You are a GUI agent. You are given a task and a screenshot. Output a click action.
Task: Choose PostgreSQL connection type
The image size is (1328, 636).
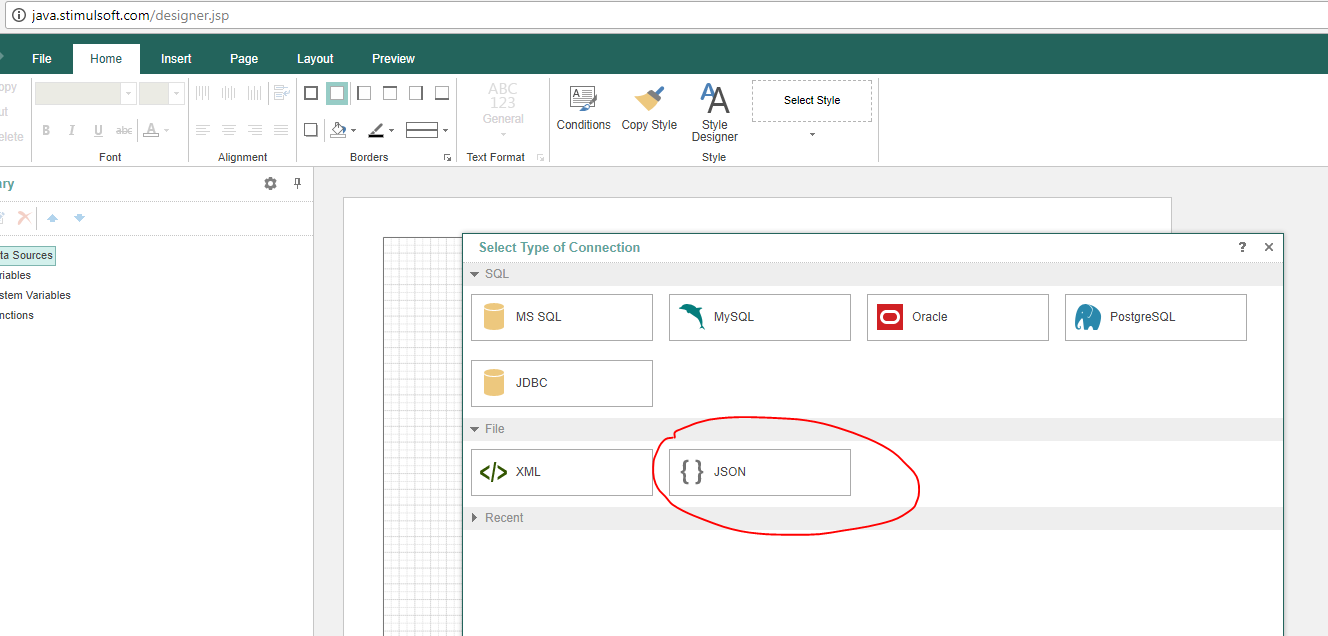click(x=1156, y=317)
